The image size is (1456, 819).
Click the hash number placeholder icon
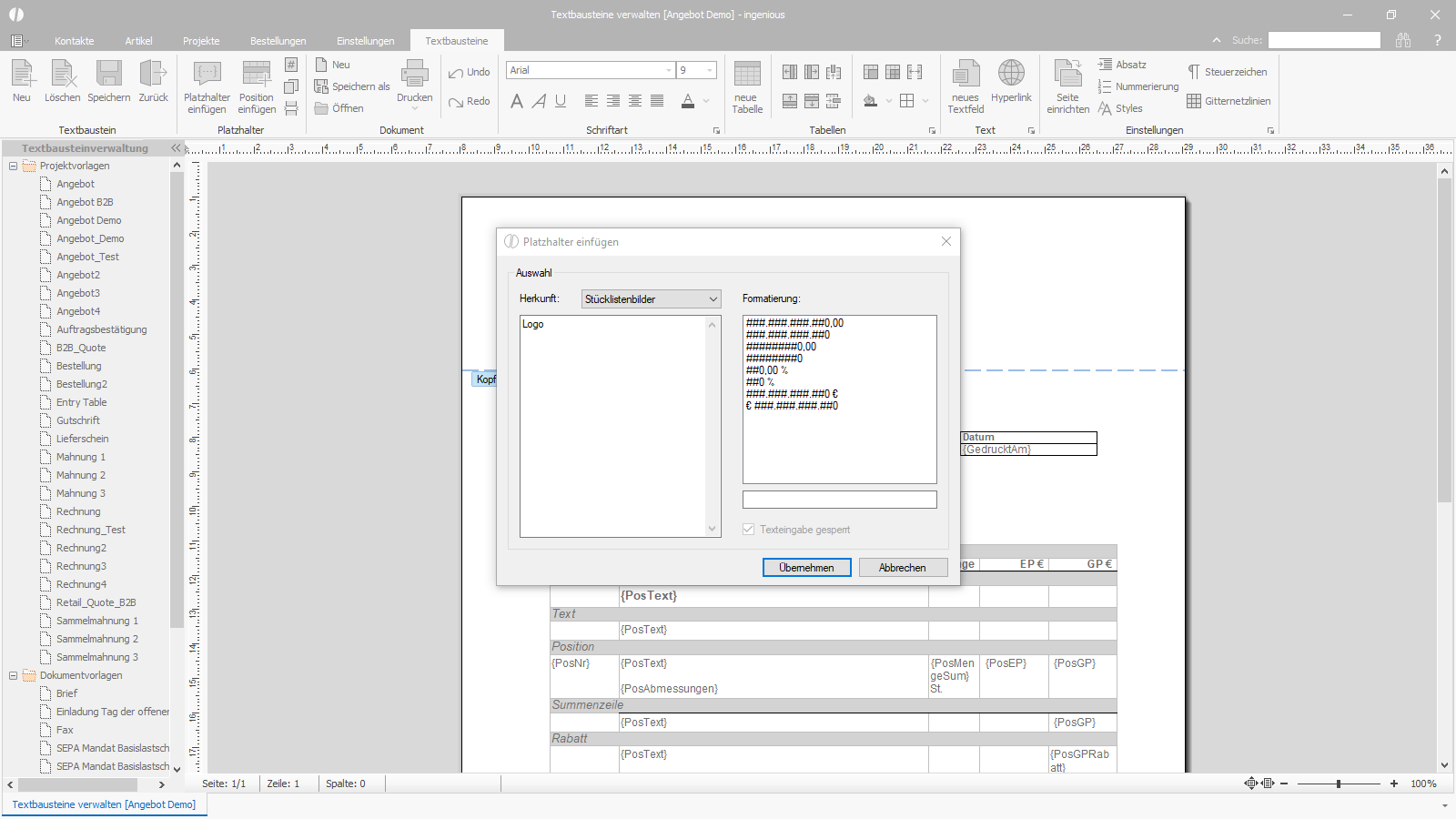click(291, 65)
